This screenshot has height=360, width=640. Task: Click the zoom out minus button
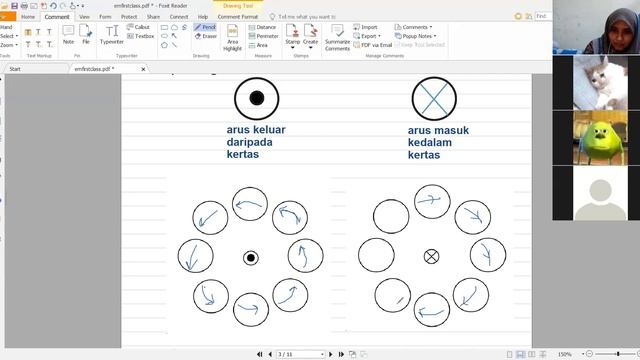point(589,354)
